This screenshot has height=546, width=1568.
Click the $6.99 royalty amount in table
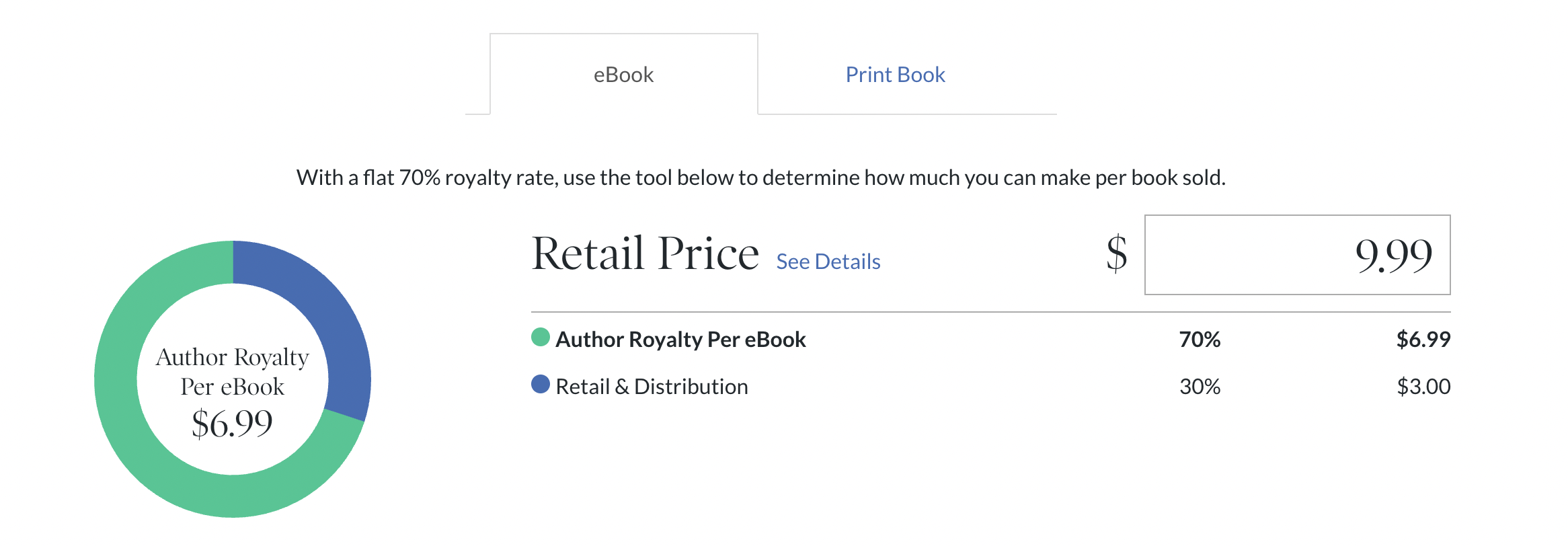(1423, 340)
